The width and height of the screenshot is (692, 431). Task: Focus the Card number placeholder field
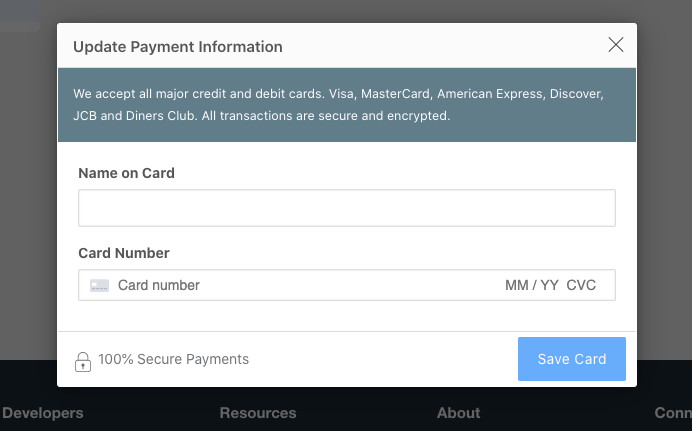pyautogui.click(x=158, y=285)
